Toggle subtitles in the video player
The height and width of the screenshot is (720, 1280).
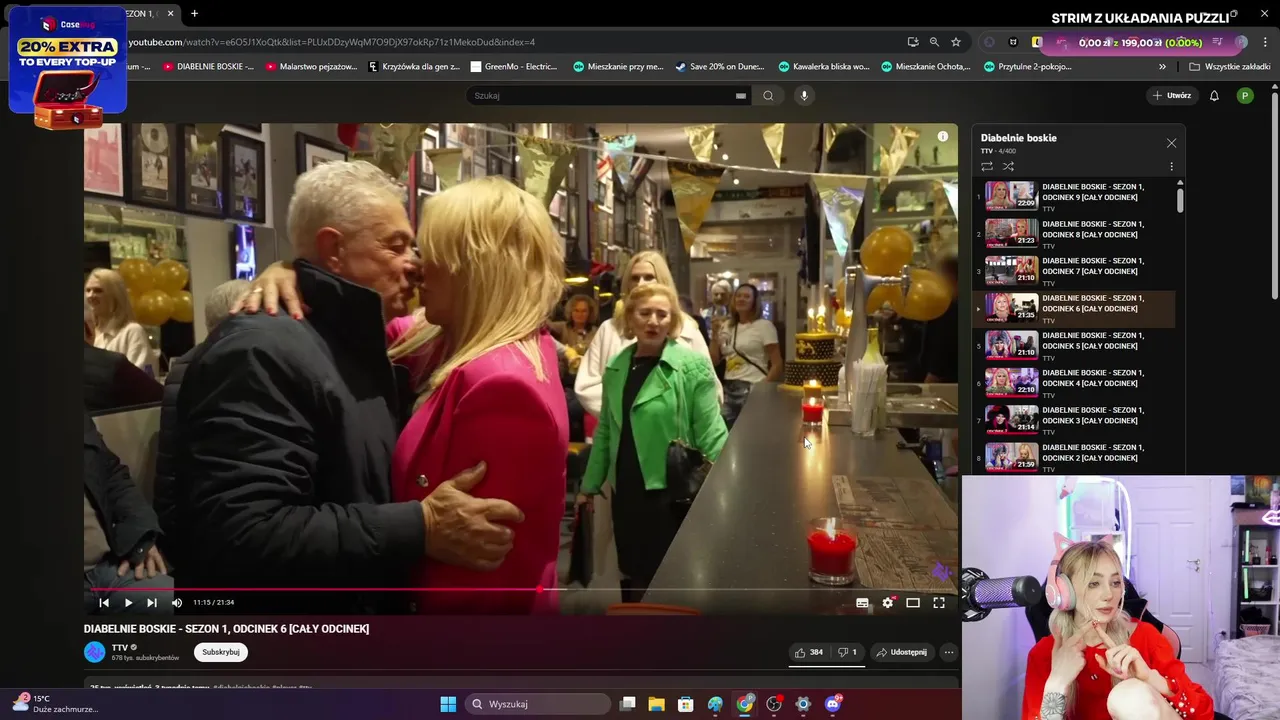[x=862, y=602]
